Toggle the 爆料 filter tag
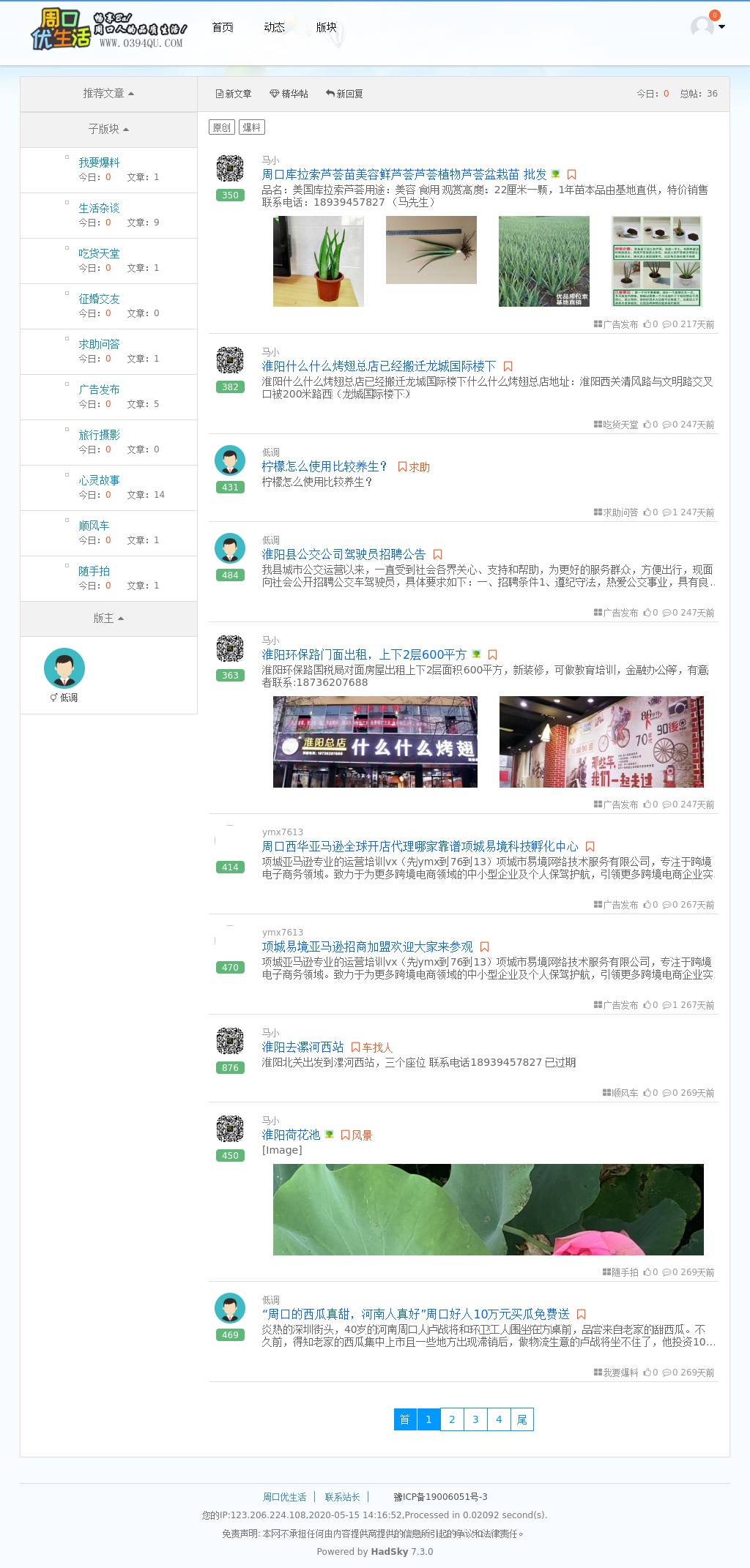Image resolution: width=750 pixels, height=1568 pixels. click(x=251, y=127)
